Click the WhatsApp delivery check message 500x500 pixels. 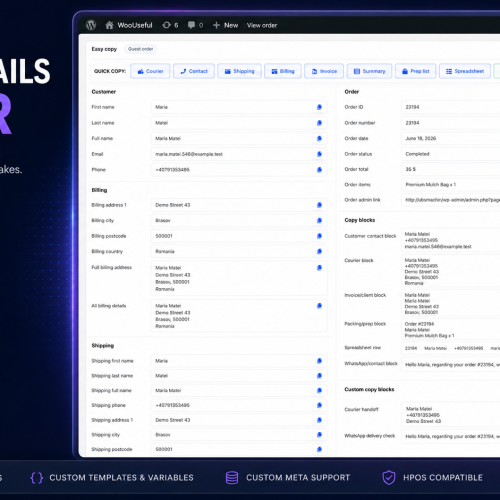[x=451, y=436]
